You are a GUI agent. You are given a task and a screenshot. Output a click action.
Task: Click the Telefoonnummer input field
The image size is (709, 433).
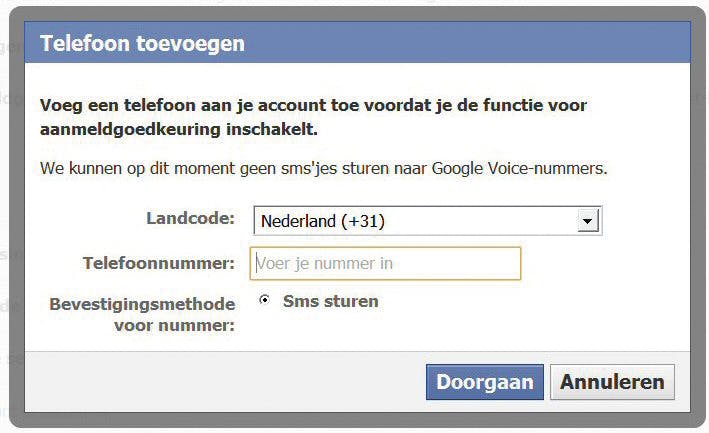tap(385, 264)
